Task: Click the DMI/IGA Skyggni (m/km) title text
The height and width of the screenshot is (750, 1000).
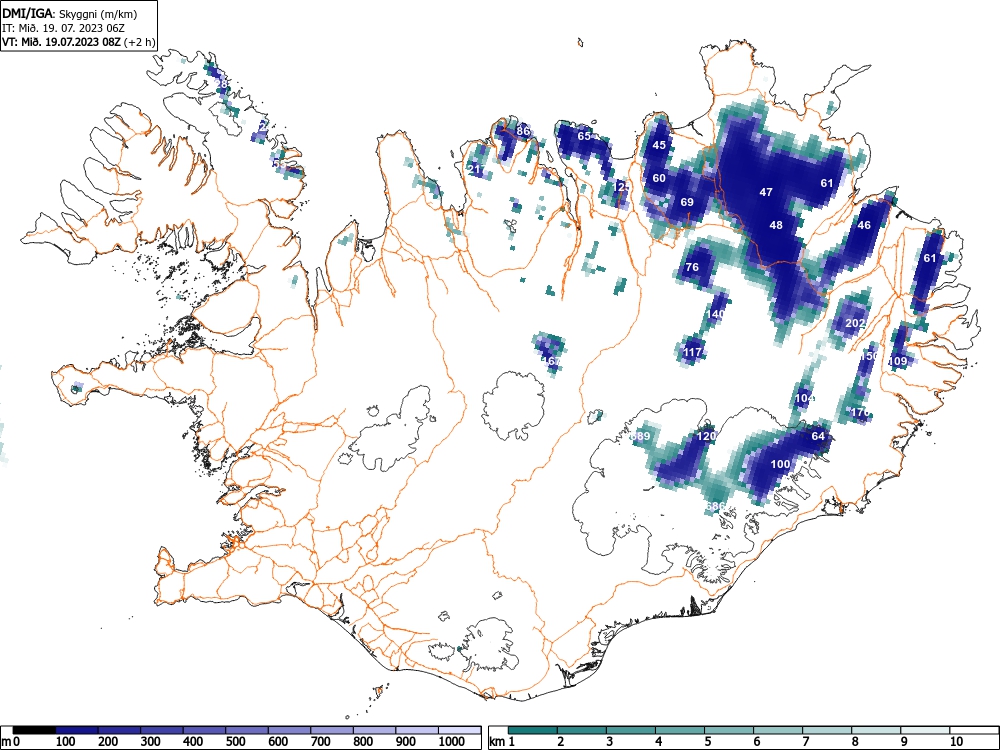Action: tap(70, 14)
